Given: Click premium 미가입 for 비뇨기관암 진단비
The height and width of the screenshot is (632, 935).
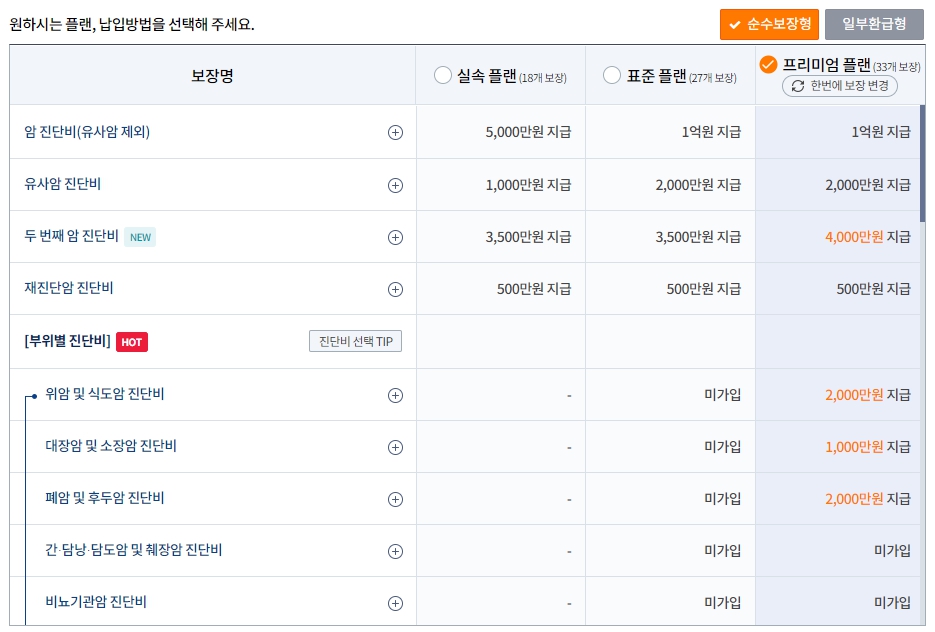Looking at the screenshot, I should tap(893, 602).
